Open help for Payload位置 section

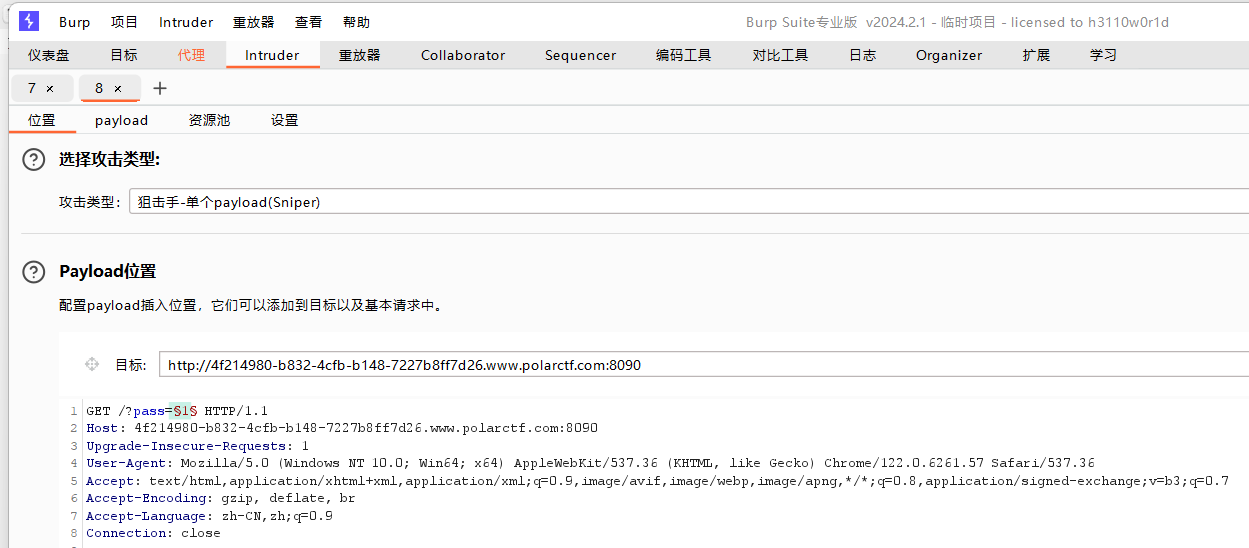tap(34, 271)
